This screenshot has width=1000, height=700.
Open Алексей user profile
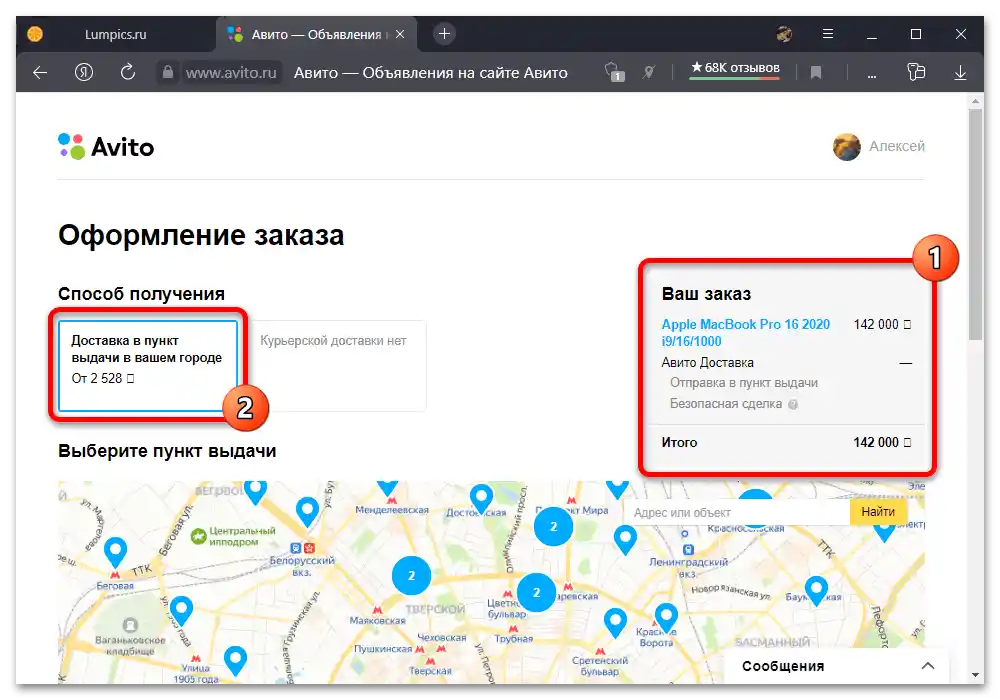click(897, 146)
